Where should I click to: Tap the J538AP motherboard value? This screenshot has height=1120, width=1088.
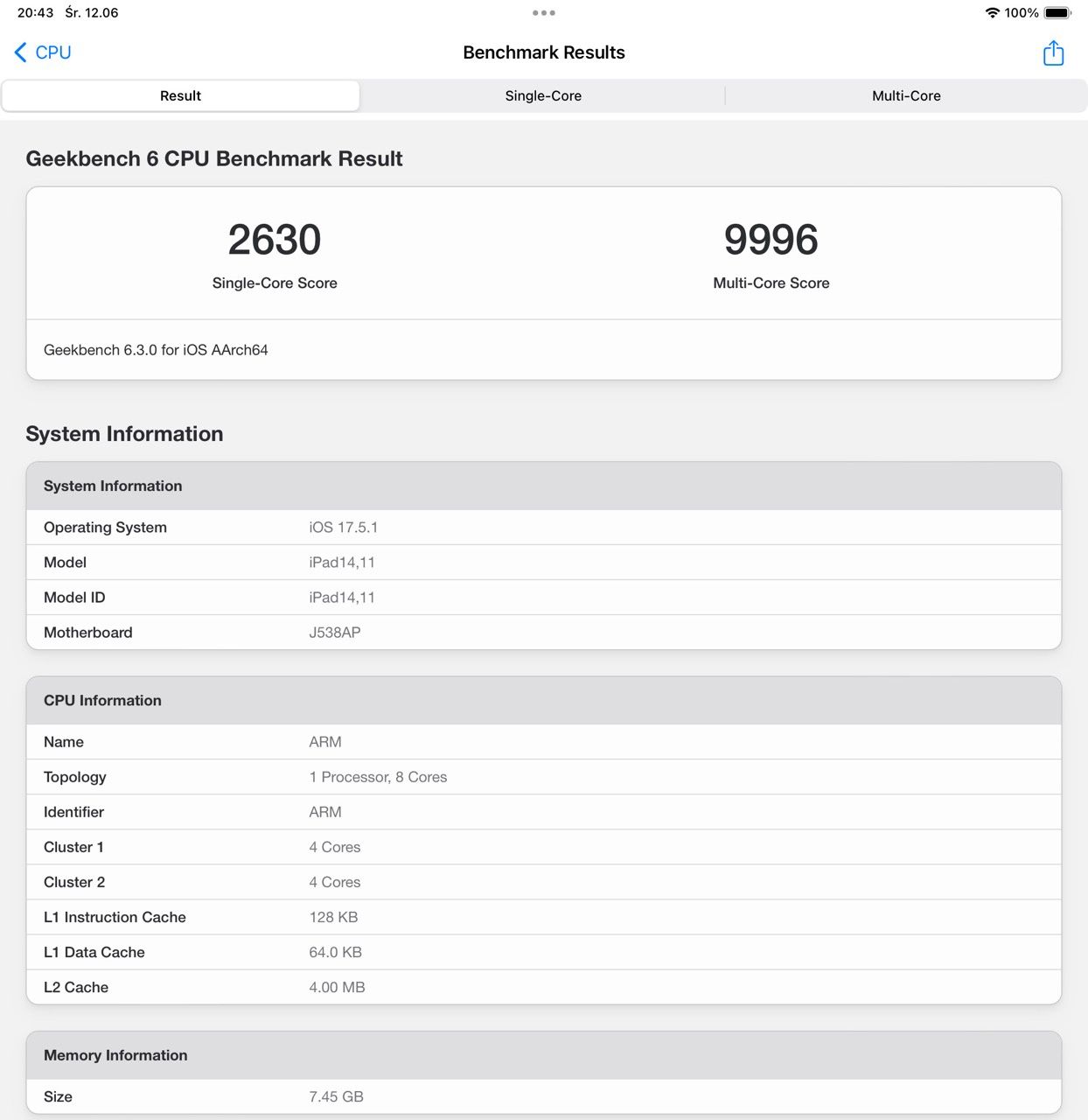pyautogui.click(x=335, y=633)
